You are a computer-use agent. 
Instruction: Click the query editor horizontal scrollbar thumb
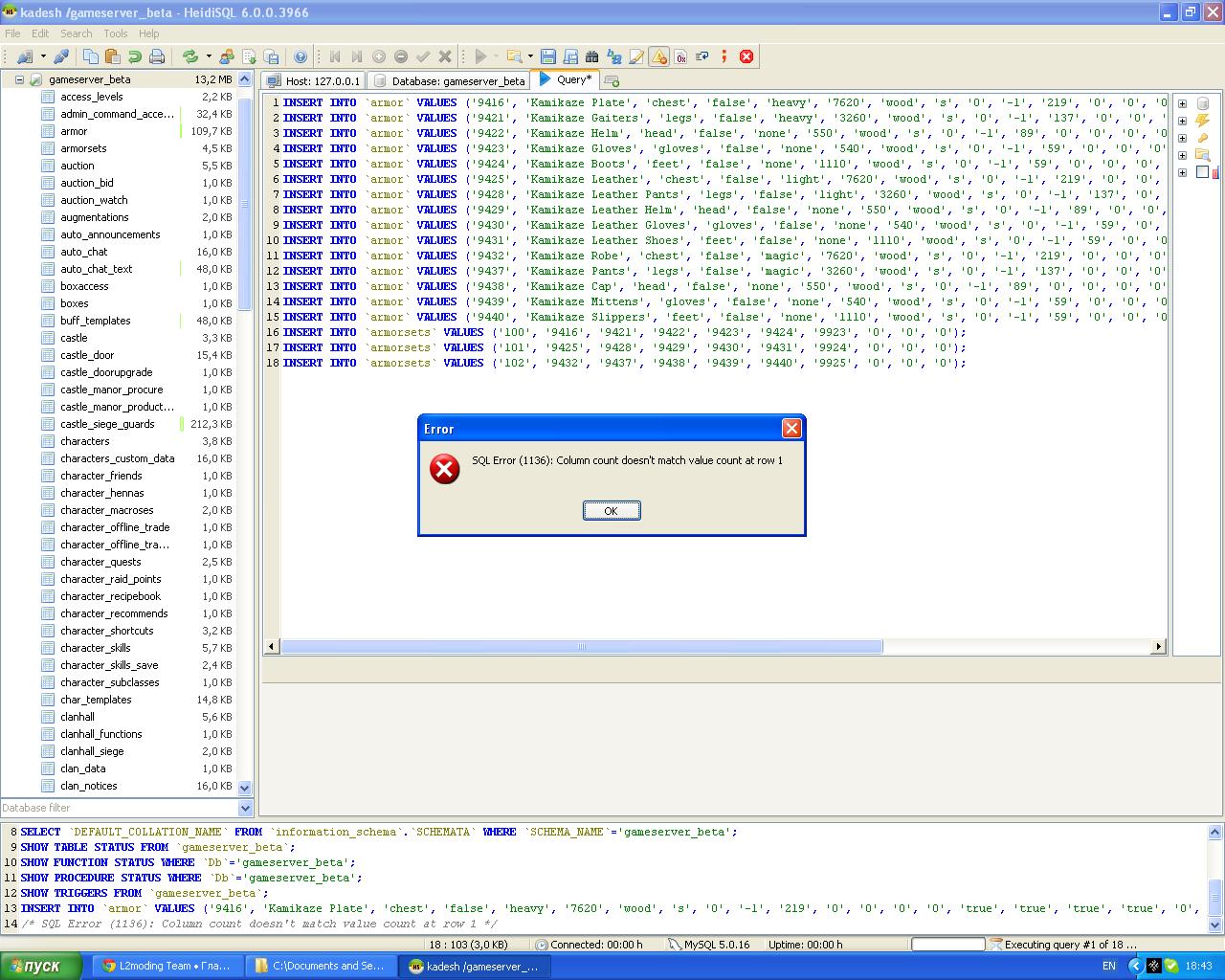tap(581, 647)
